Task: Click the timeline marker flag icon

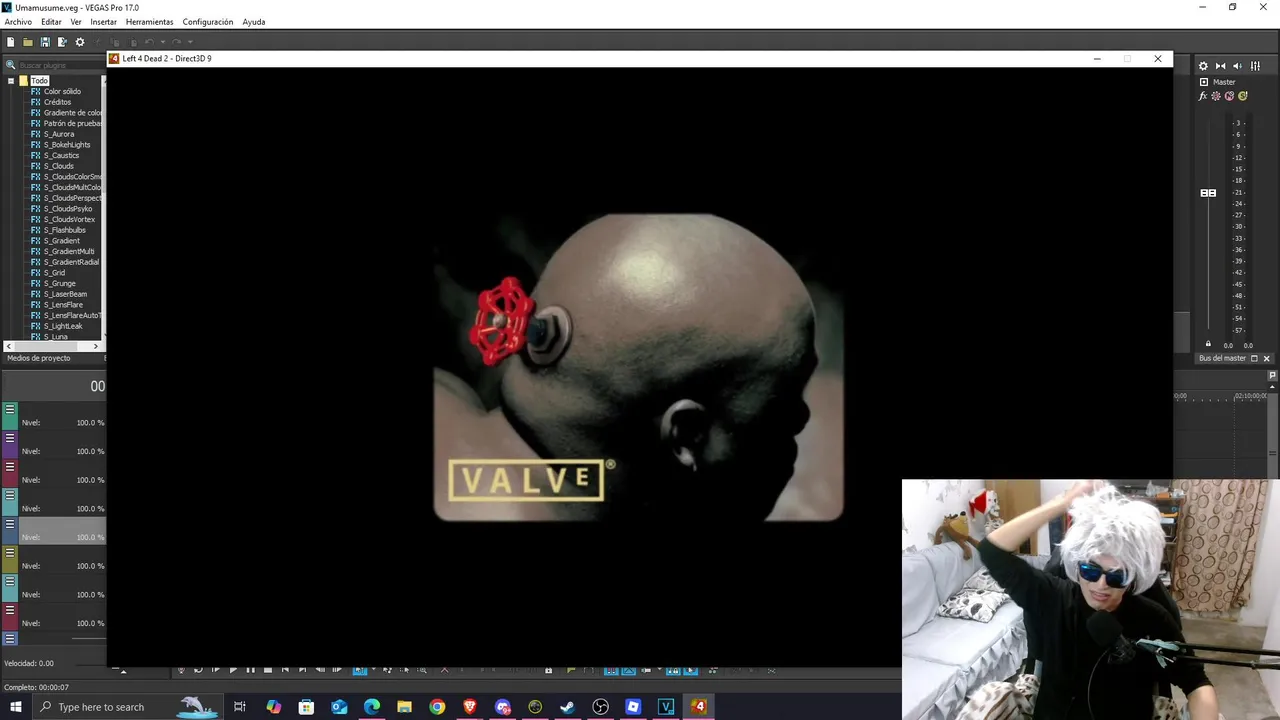Action: coord(1272,376)
